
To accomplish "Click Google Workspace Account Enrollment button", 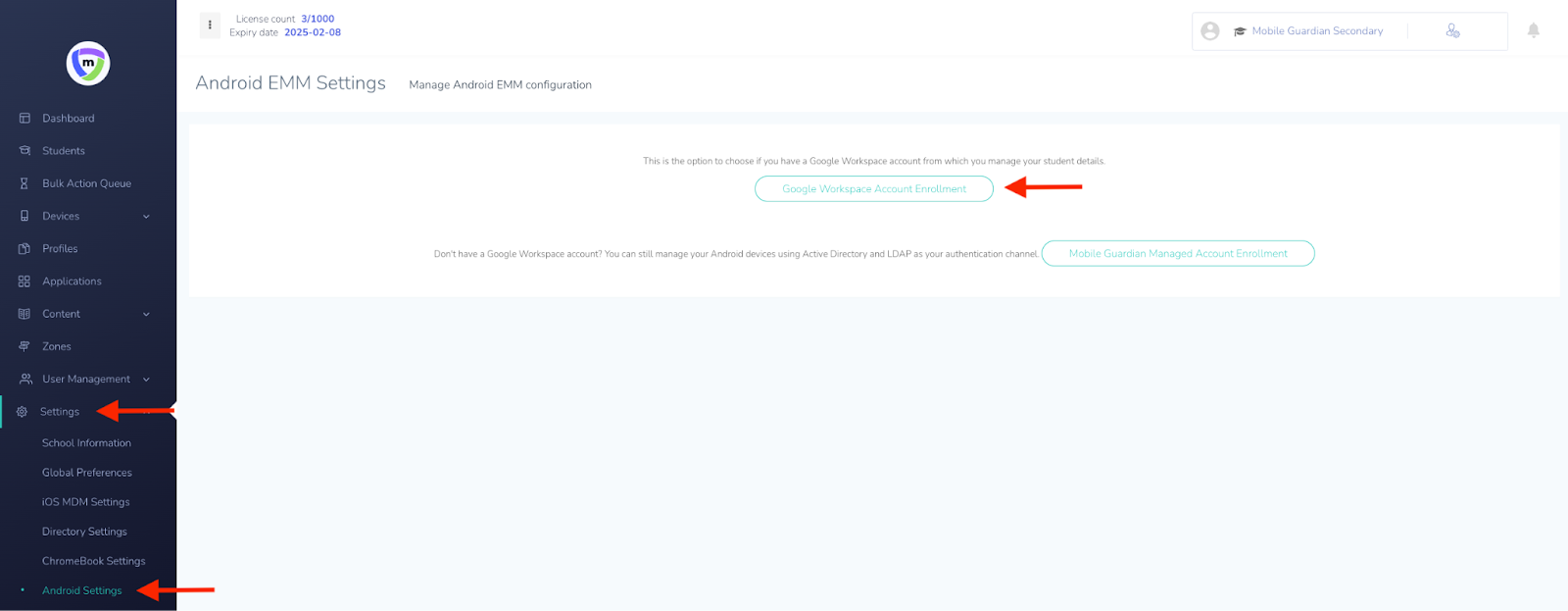I will pyautogui.click(x=874, y=188).
